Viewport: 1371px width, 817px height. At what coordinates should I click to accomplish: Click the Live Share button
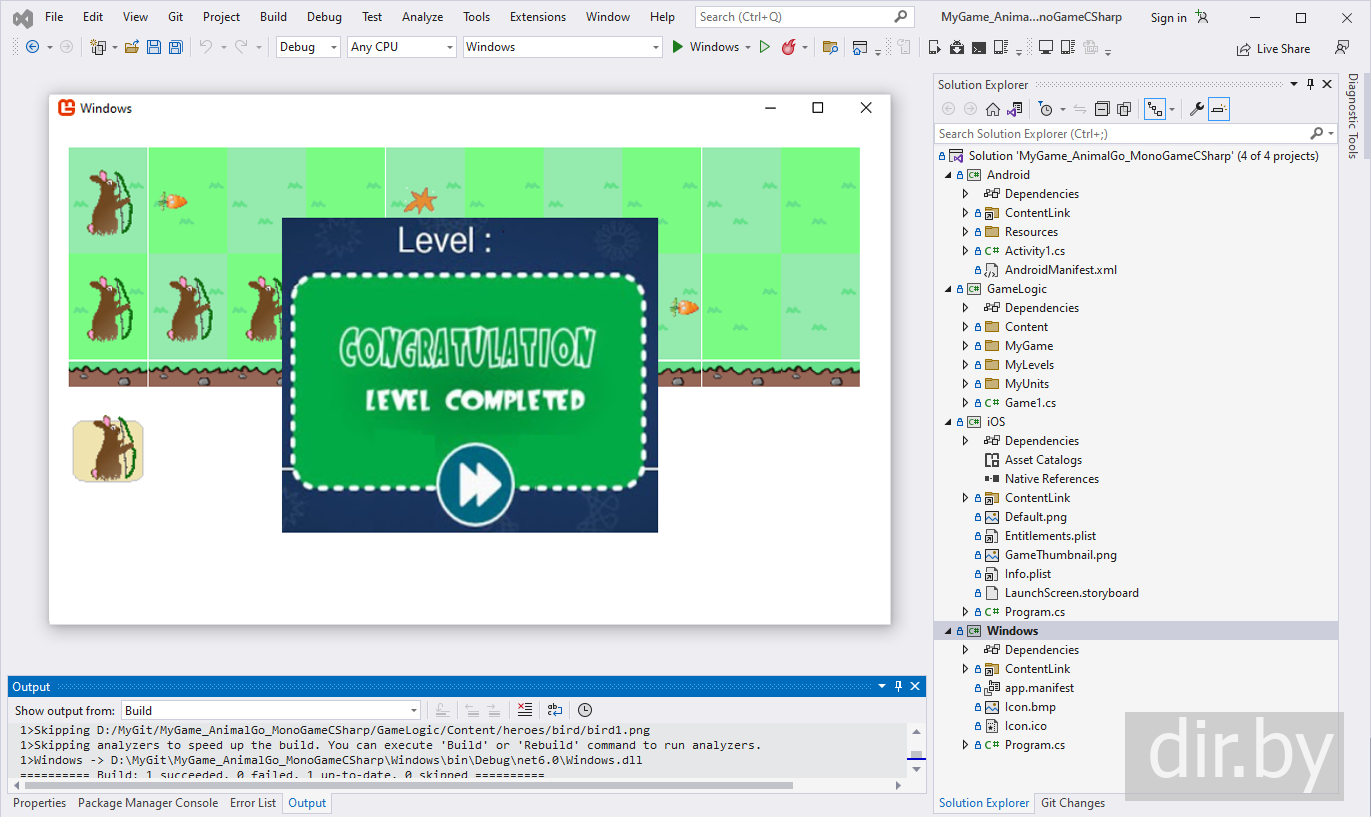click(x=1273, y=48)
